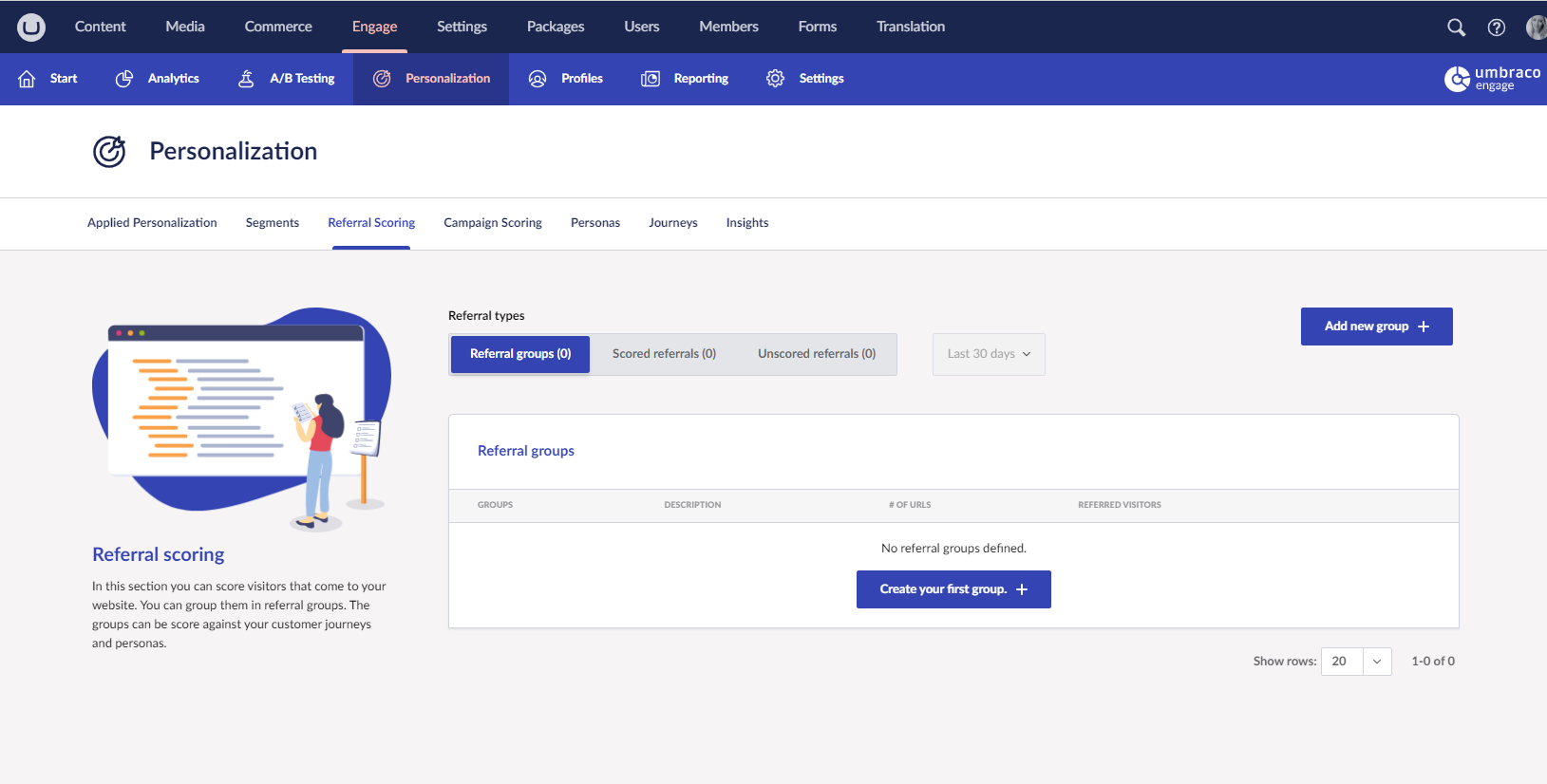Click the REFERRED VISITORS column header
1547x784 pixels.
click(1120, 505)
